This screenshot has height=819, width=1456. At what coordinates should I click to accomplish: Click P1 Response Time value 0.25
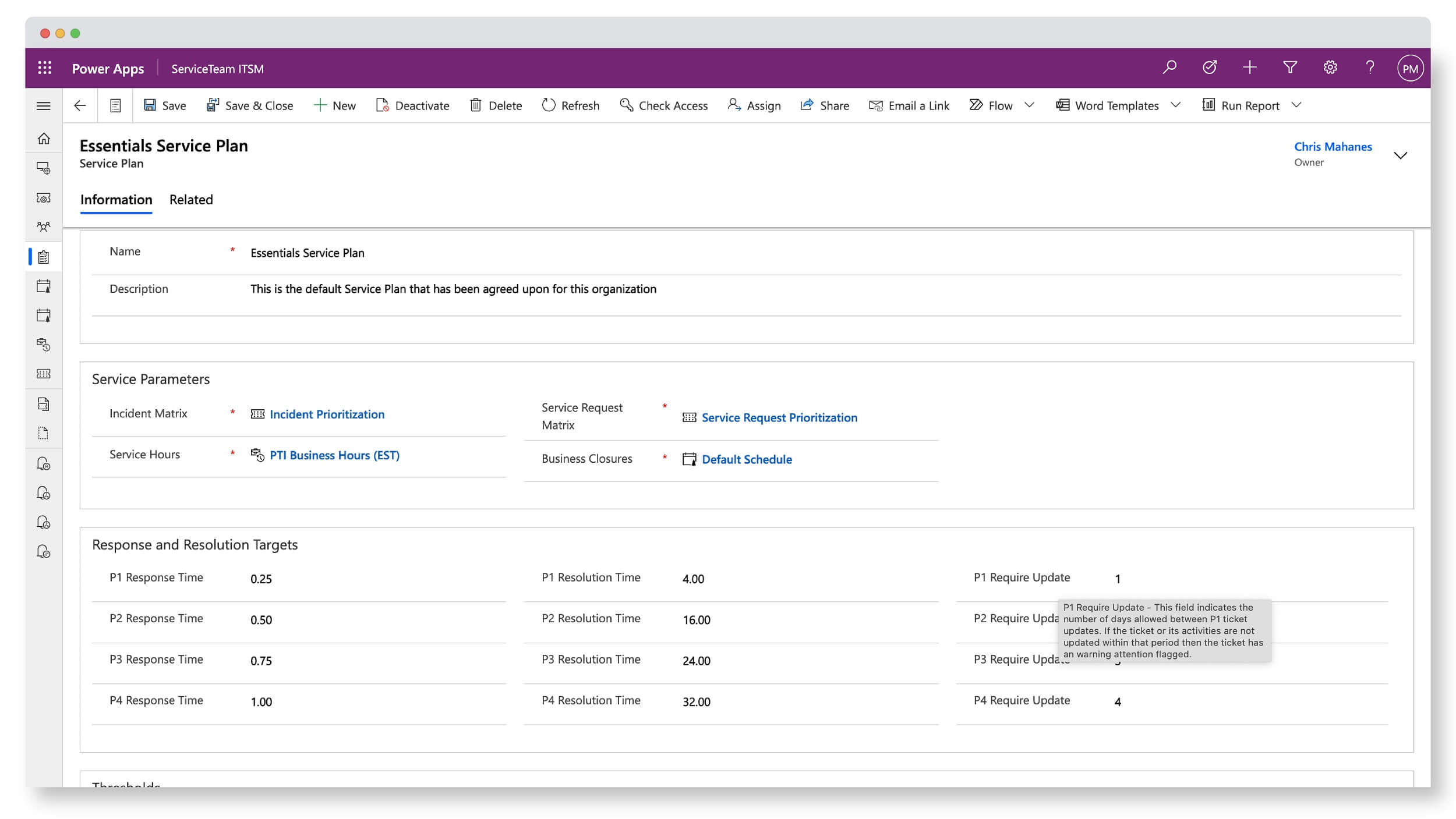261,579
